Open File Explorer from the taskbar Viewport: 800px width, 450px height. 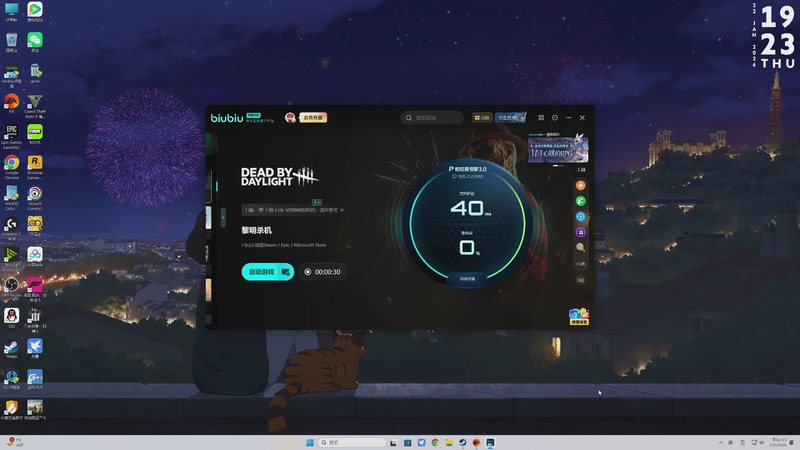448,442
